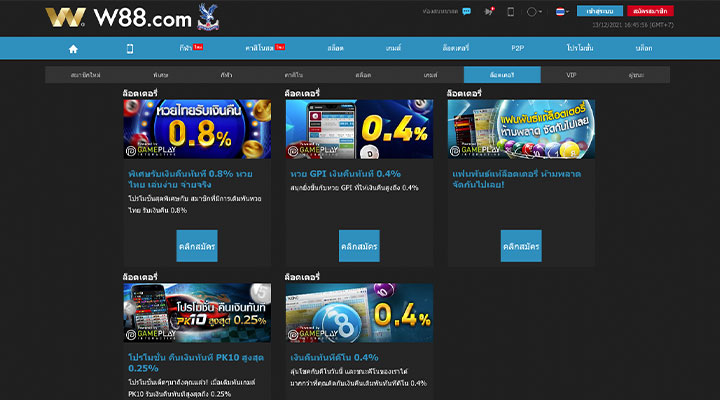Open the live chat speech bubble icon

[x=467, y=11]
